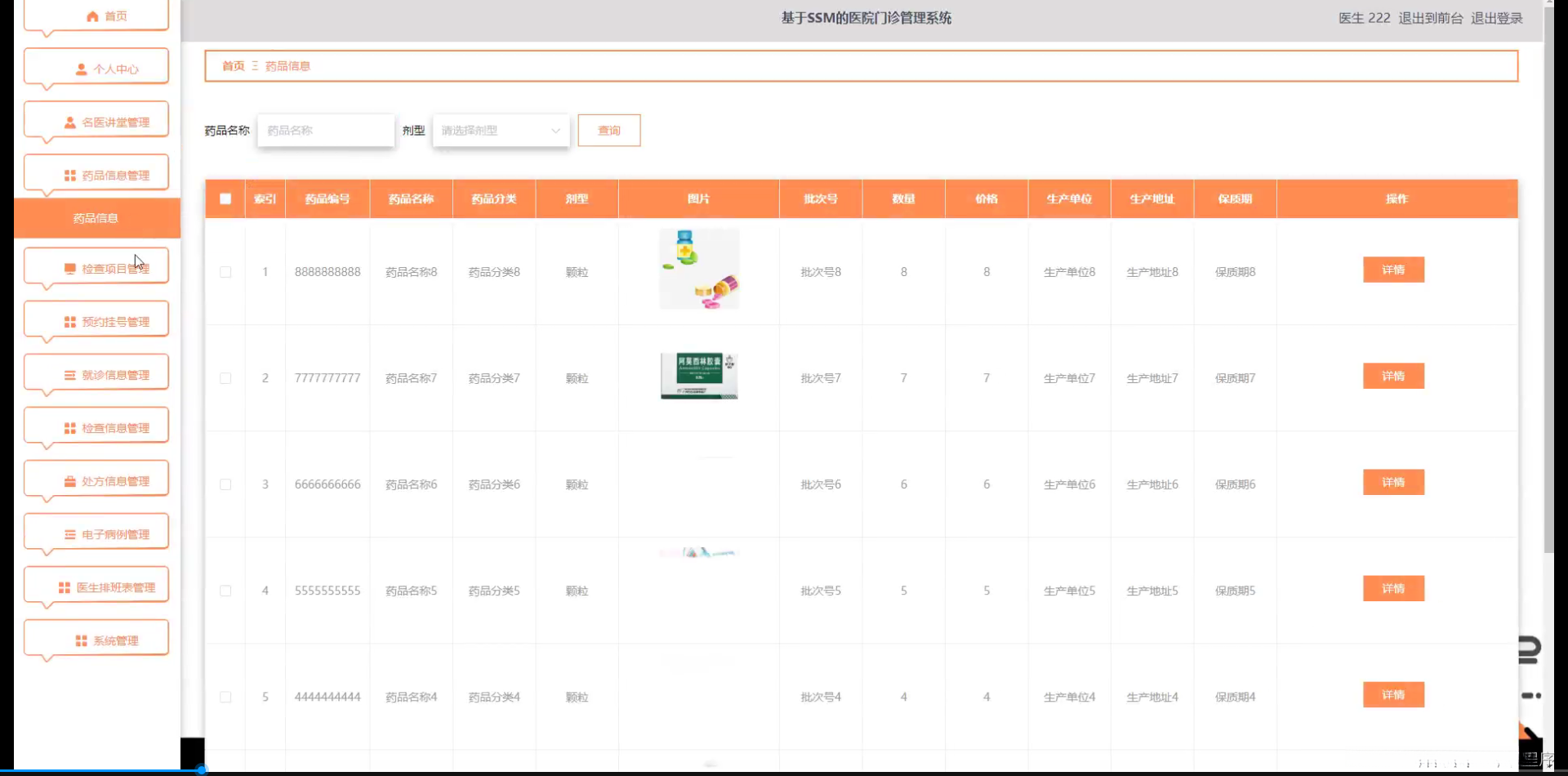Click the green box image of 药品名称7
This screenshot has width=1568, height=776.
[x=699, y=376]
